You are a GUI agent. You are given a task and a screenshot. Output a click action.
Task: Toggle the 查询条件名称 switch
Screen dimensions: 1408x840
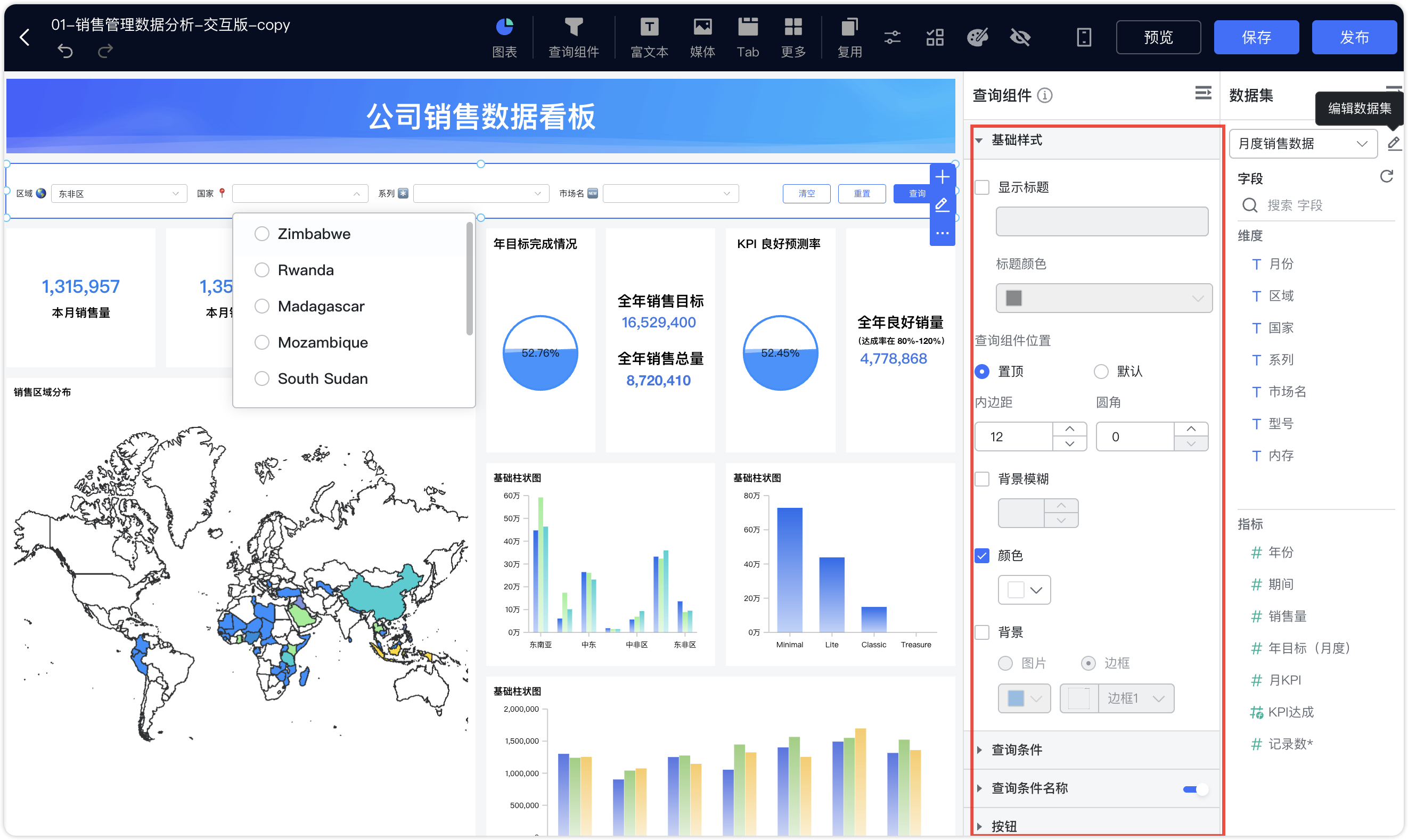click(x=1195, y=789)
